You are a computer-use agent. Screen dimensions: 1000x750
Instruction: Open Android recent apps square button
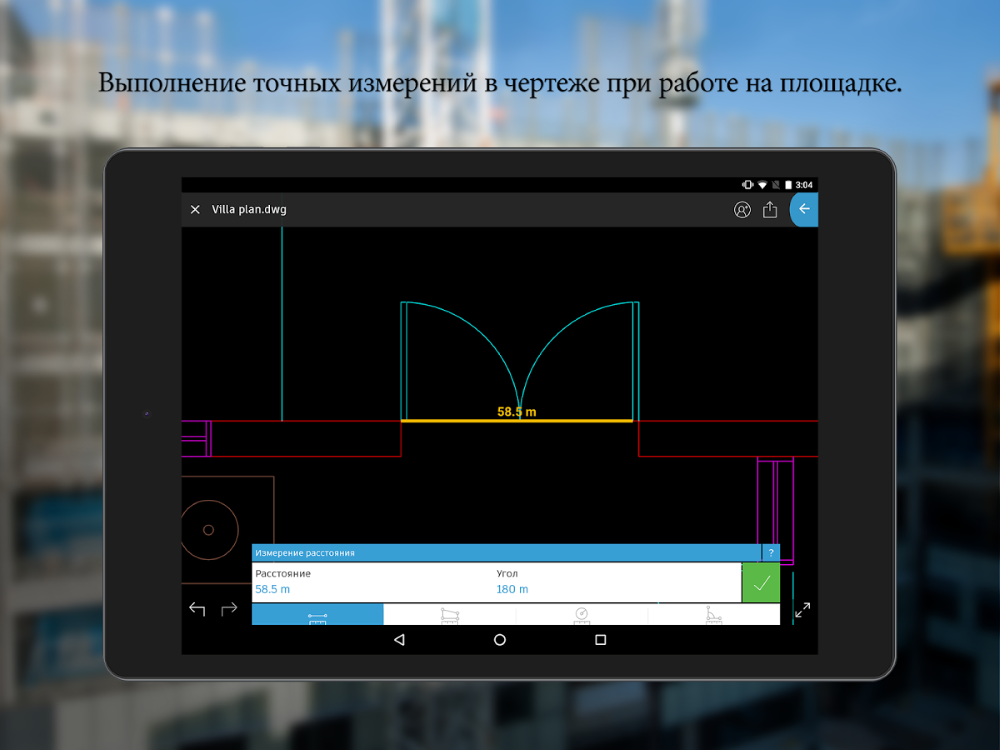click(600, 640)
